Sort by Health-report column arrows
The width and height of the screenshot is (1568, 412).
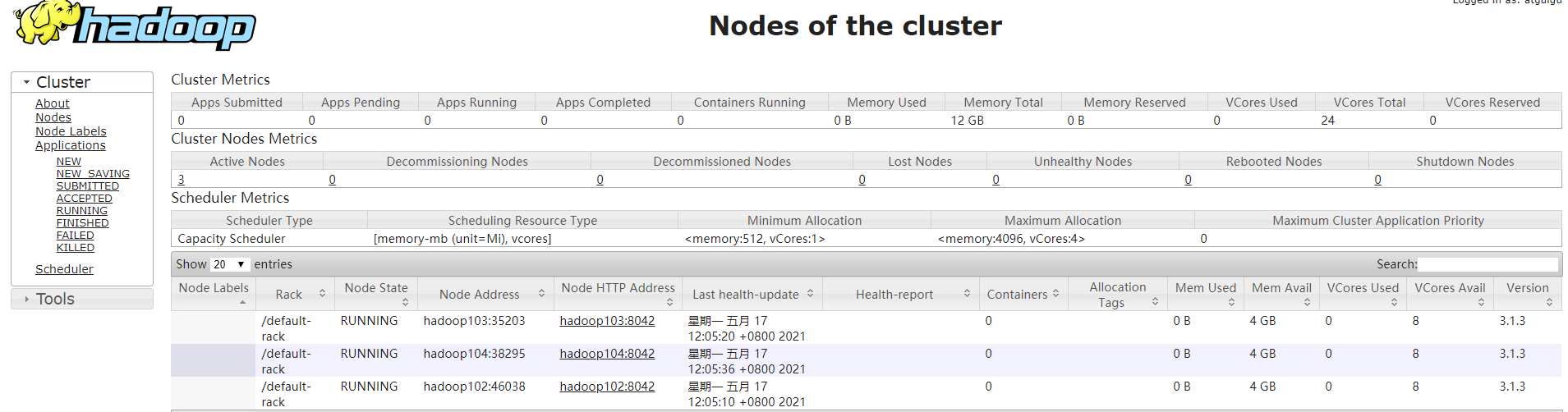(x=967, y=294)
